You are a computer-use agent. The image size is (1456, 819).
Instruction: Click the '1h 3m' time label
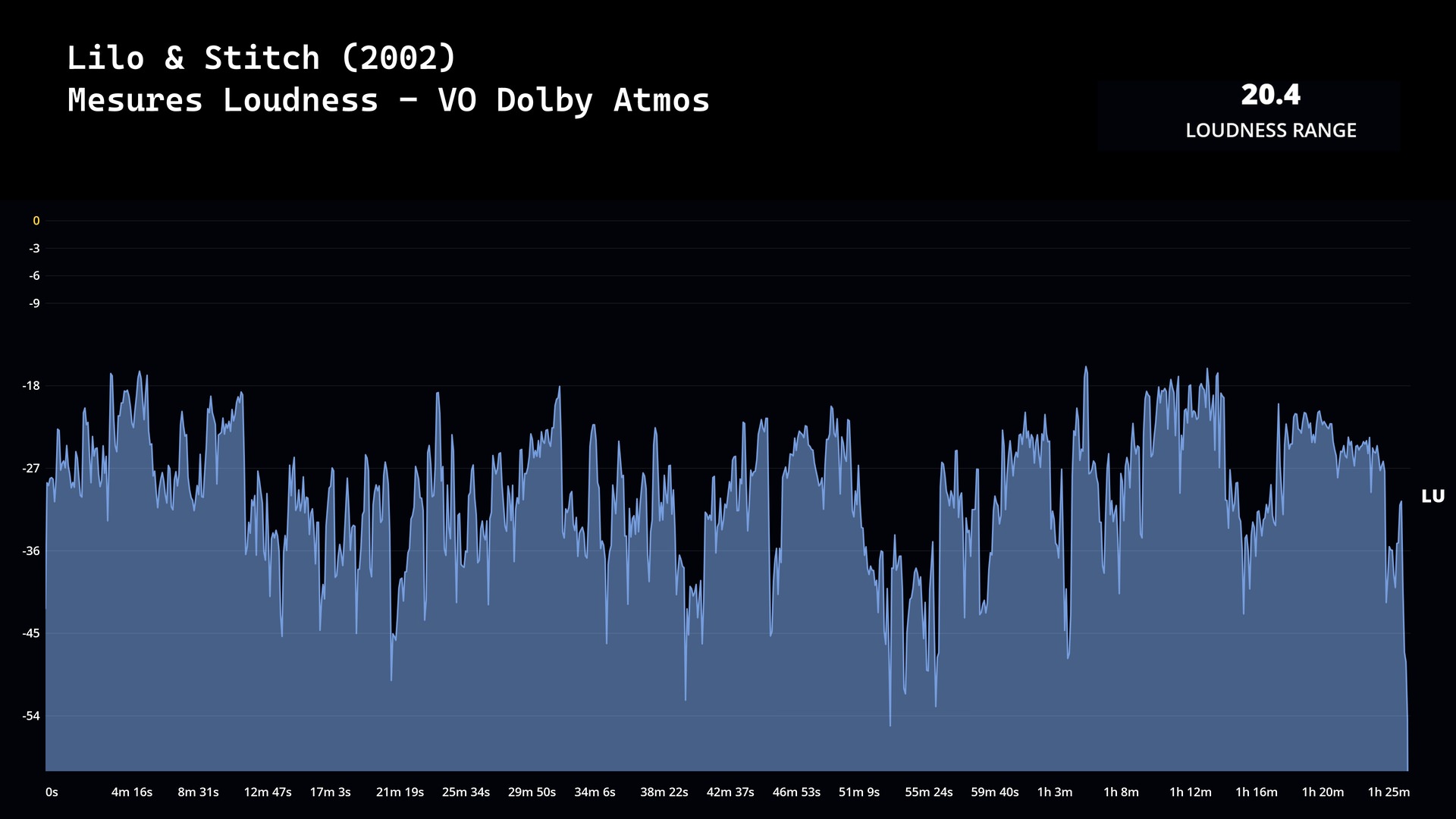(x=1055, y=792)
